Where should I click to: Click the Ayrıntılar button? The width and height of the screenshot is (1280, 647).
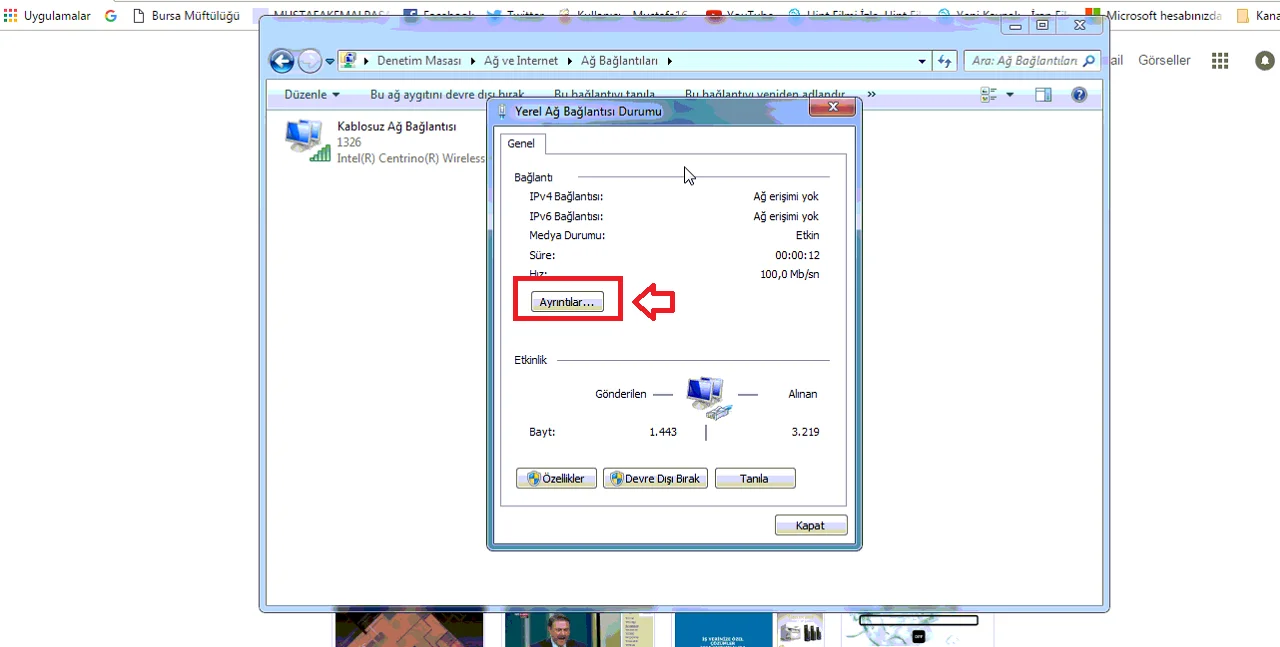567,302
